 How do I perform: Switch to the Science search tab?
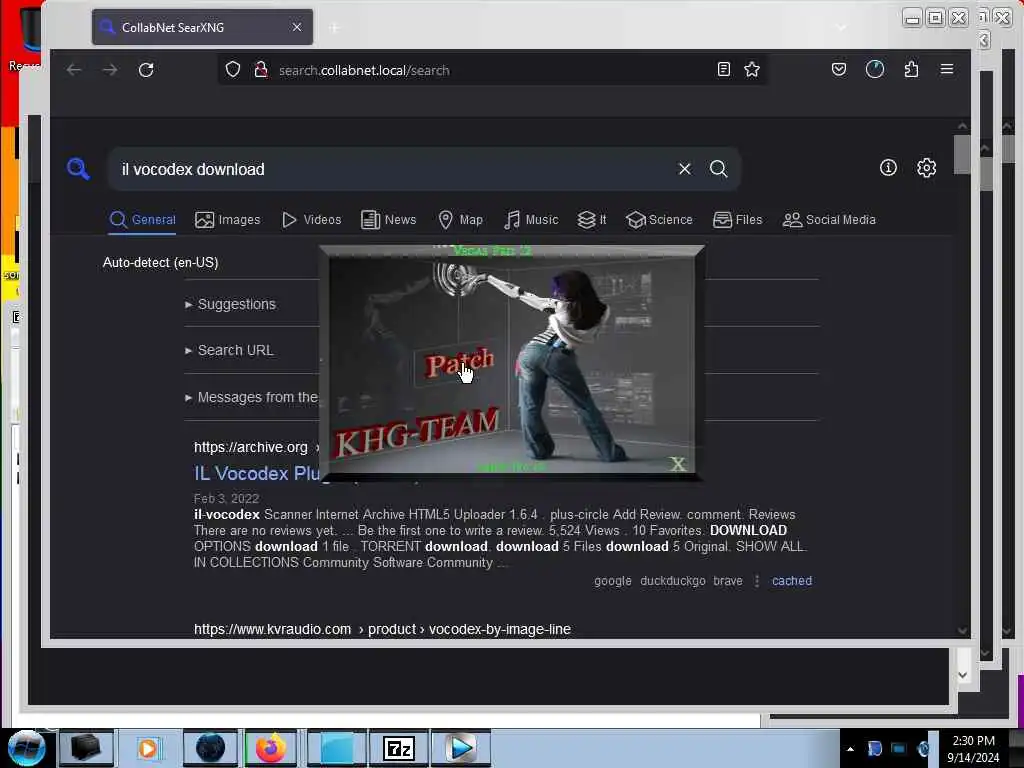(659, 219)
